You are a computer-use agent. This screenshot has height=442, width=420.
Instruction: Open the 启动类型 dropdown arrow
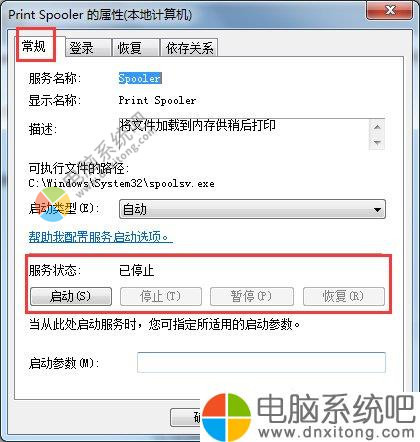click(377, 210)
